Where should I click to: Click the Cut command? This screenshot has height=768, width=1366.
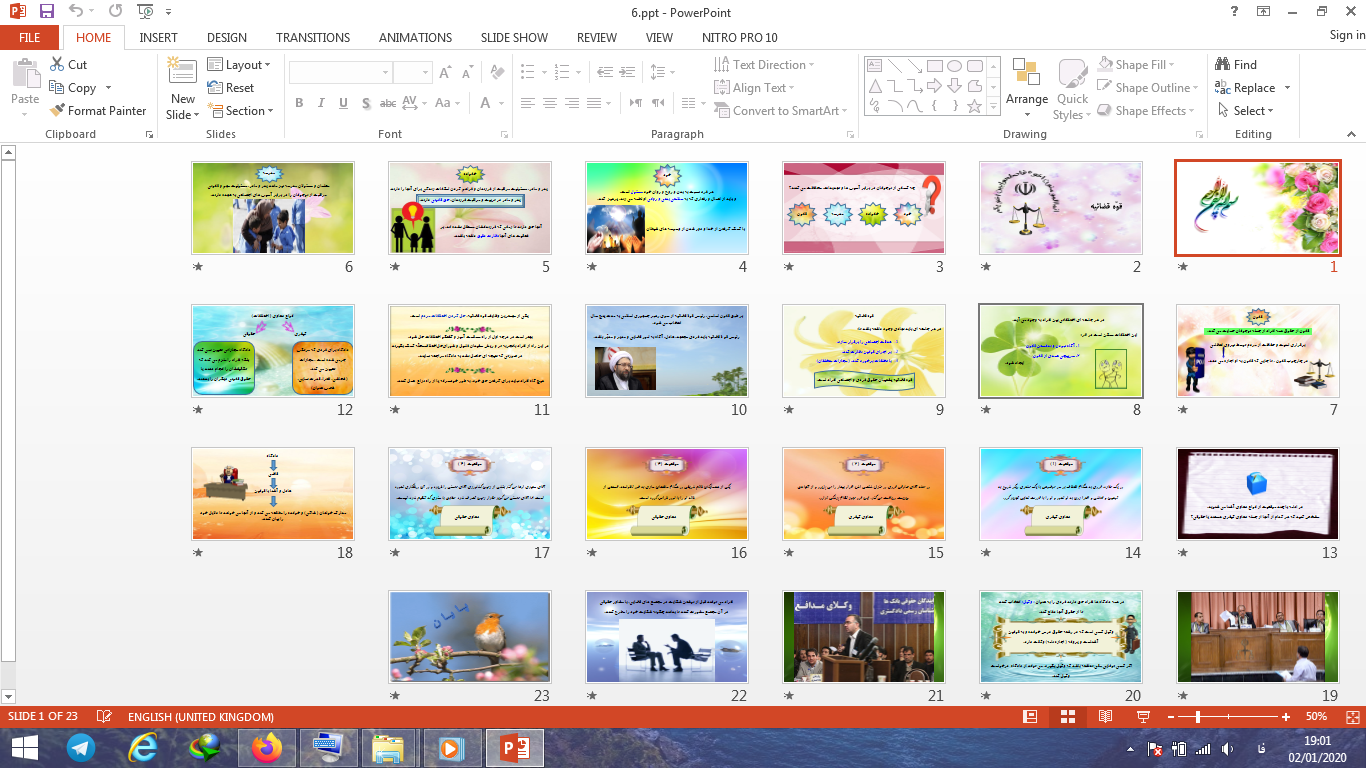[68, 64]
